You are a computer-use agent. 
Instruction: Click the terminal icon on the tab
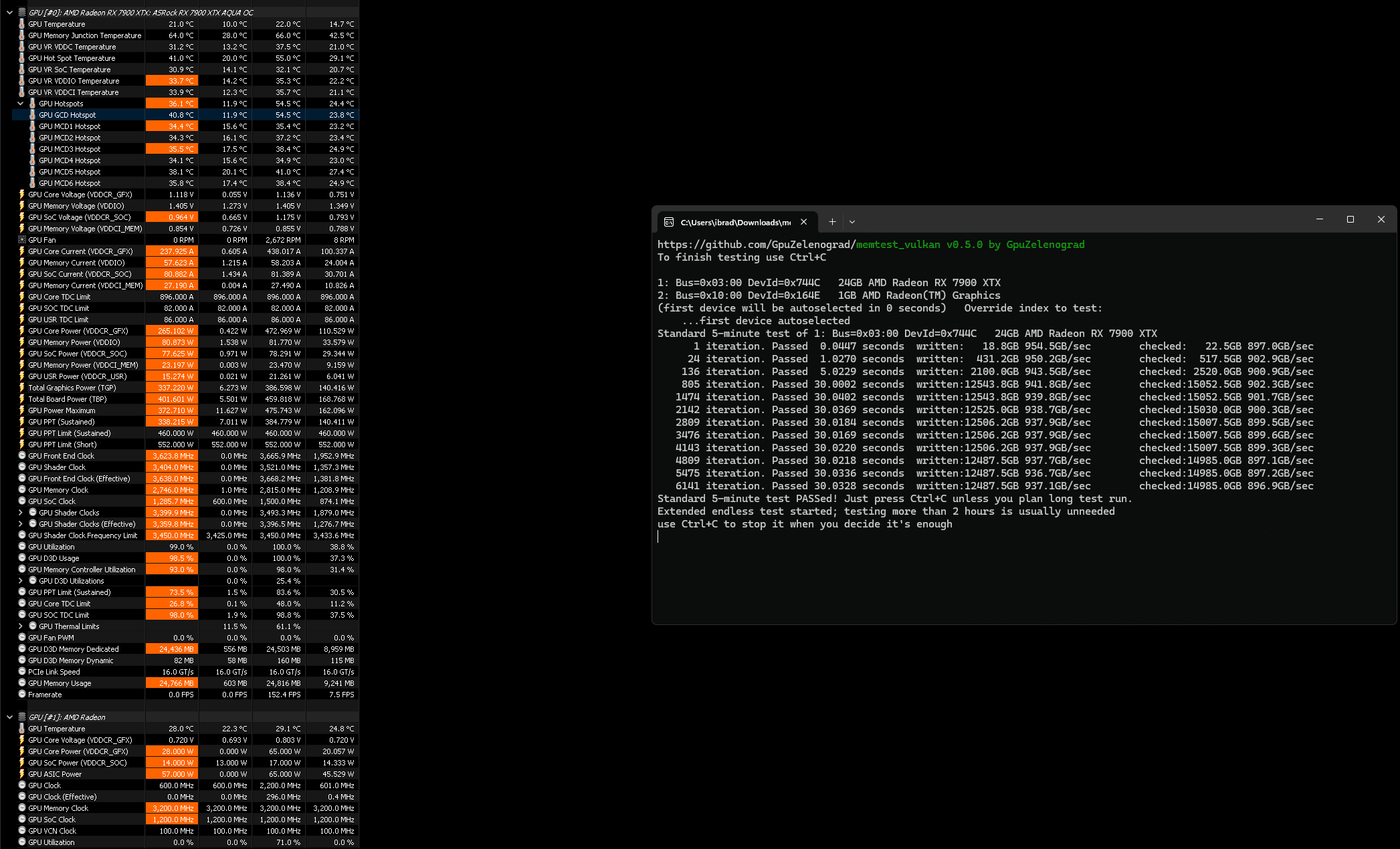click(668, 222)
